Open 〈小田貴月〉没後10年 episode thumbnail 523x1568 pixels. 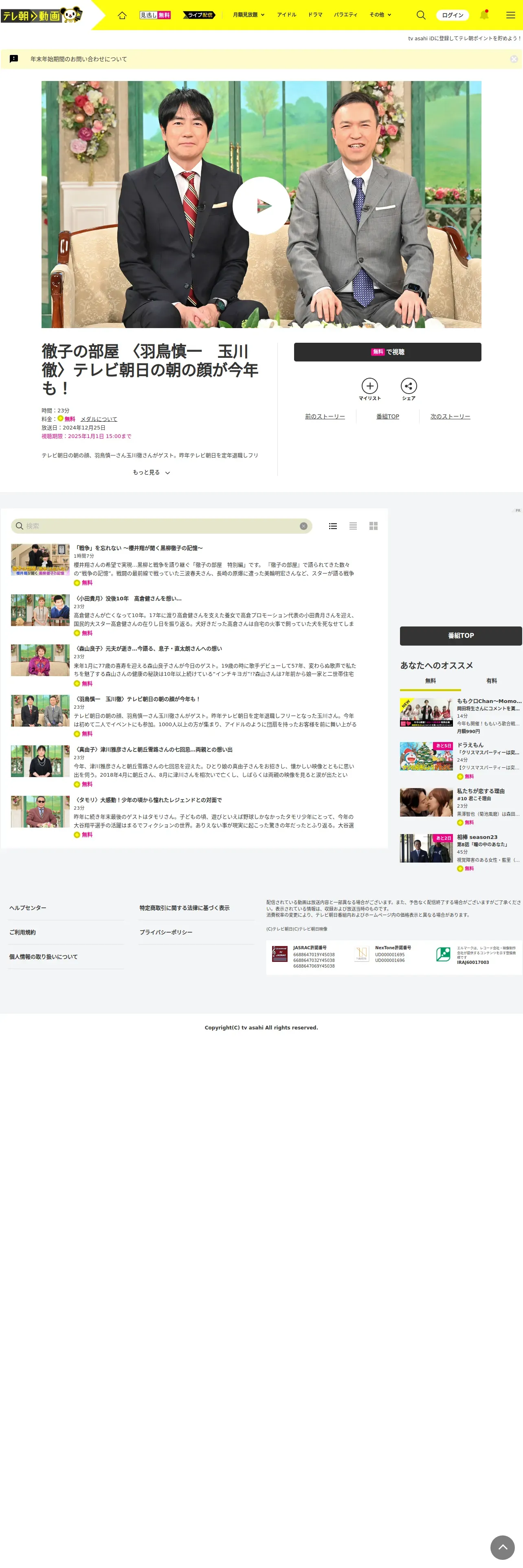pyautogui.click(x=40, y=610)
